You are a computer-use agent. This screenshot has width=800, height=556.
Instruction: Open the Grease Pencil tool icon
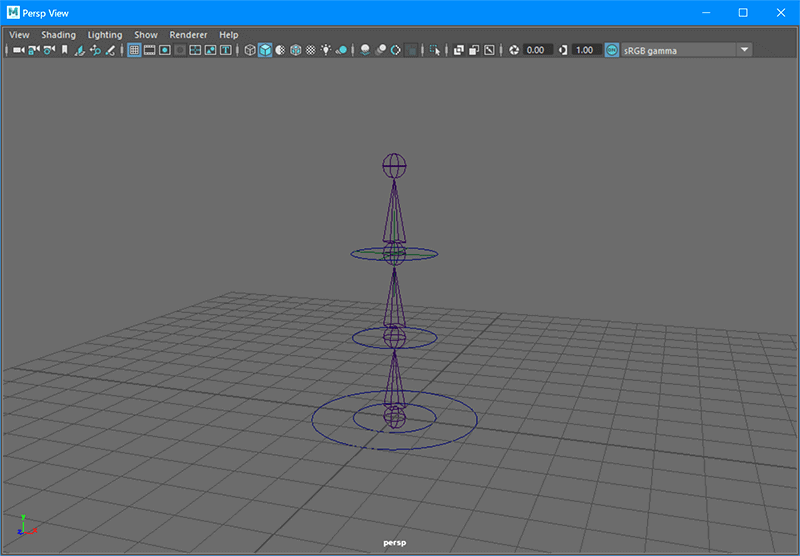[x=110, y=50]
